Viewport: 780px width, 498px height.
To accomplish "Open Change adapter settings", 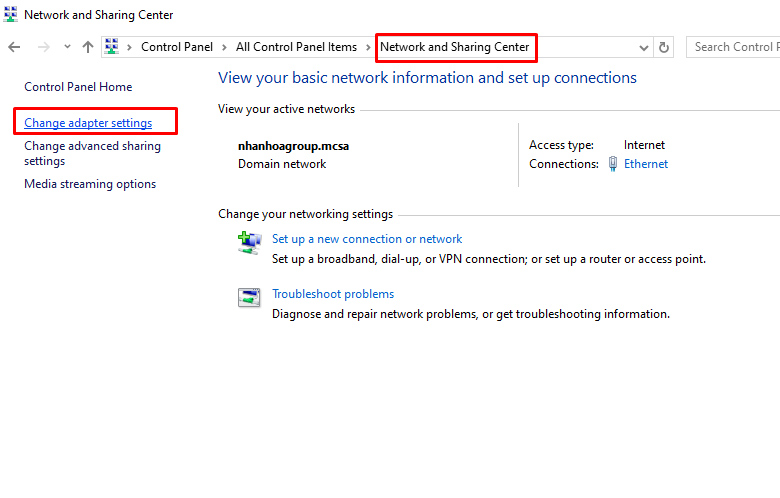I will 88,123.
